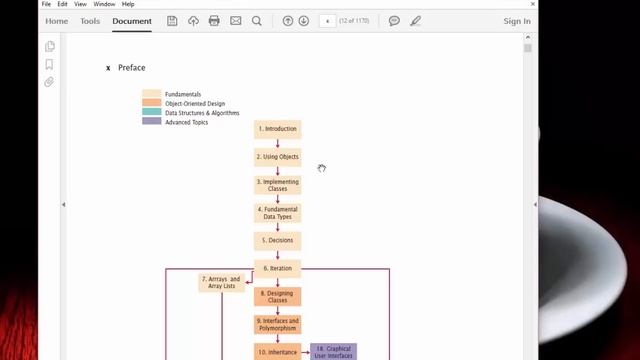Viewport: 640px width, 360px height.
Task: Click the '3. Implementing Classes' box
Action: coord(278,185)
